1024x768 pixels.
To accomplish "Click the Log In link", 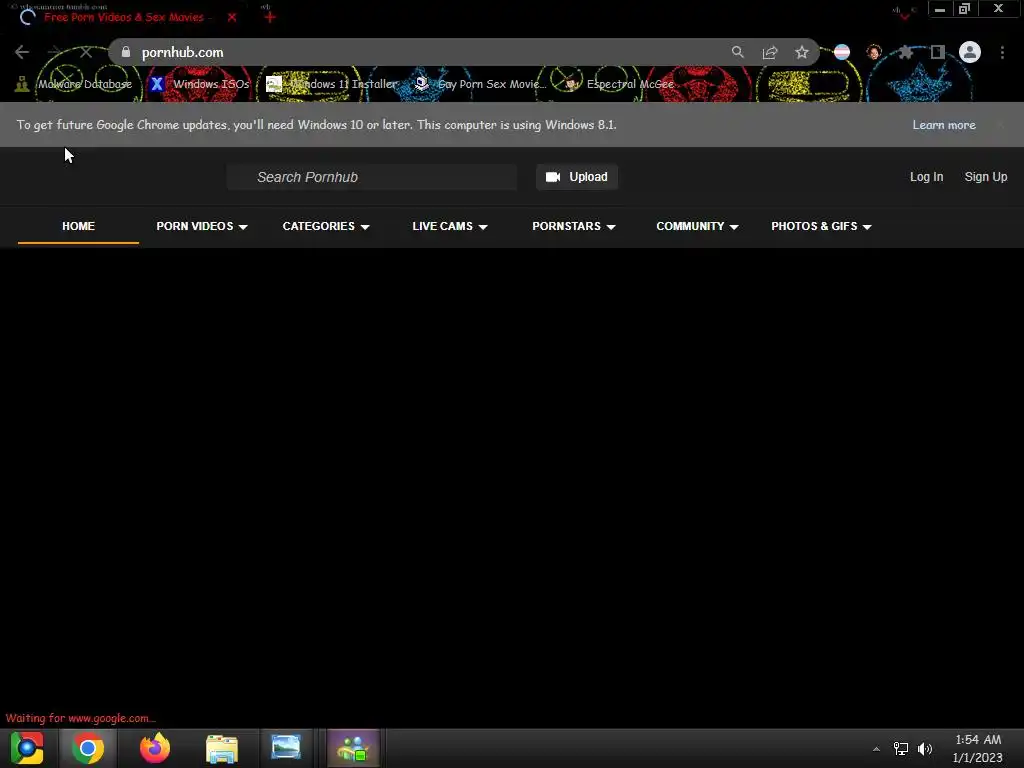I will (x=926, y=177).
